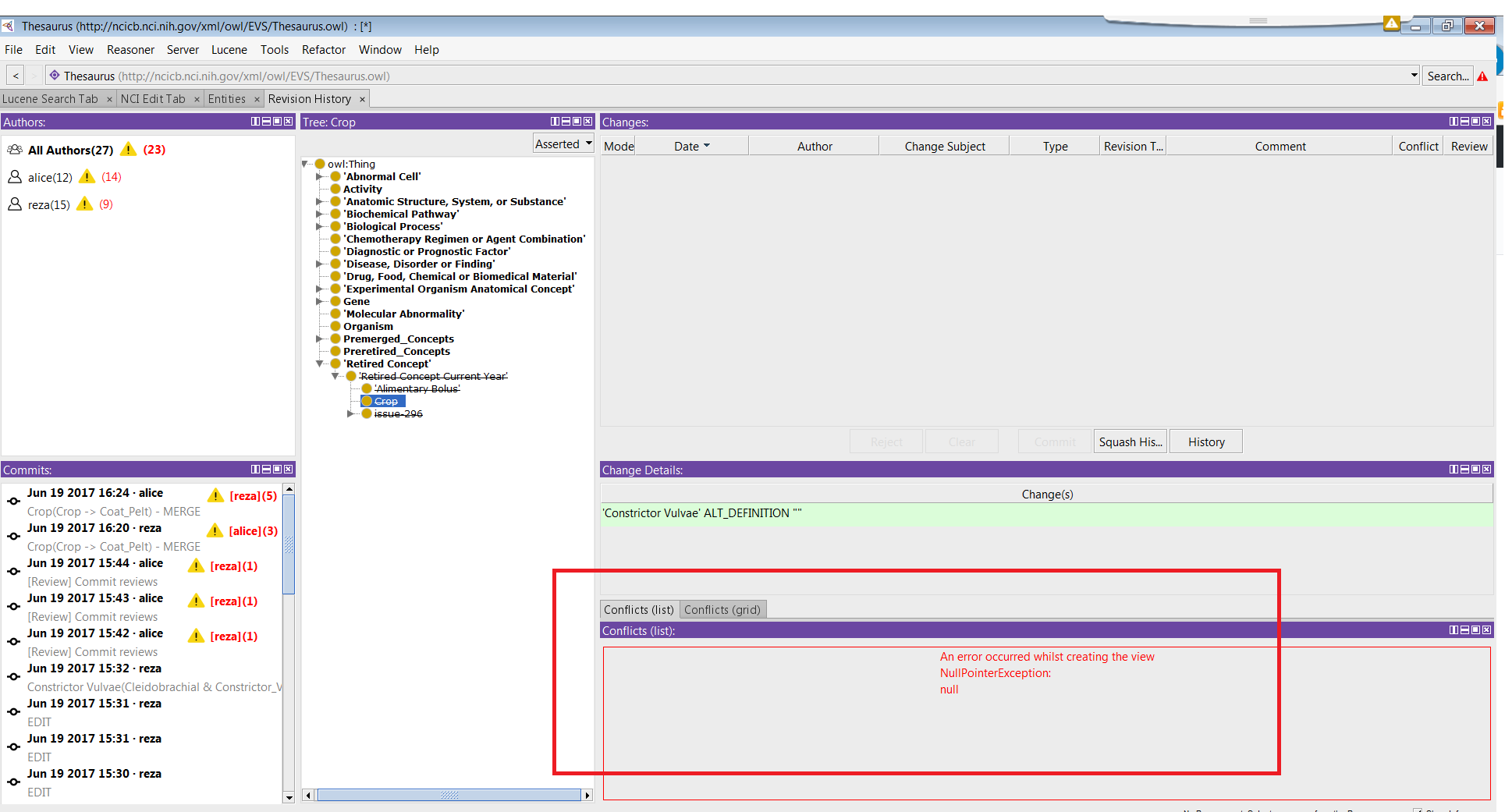This screenshot has width=1505, height=812.
Task: Split the Authors panel horizontally
Action: point(266,122)
